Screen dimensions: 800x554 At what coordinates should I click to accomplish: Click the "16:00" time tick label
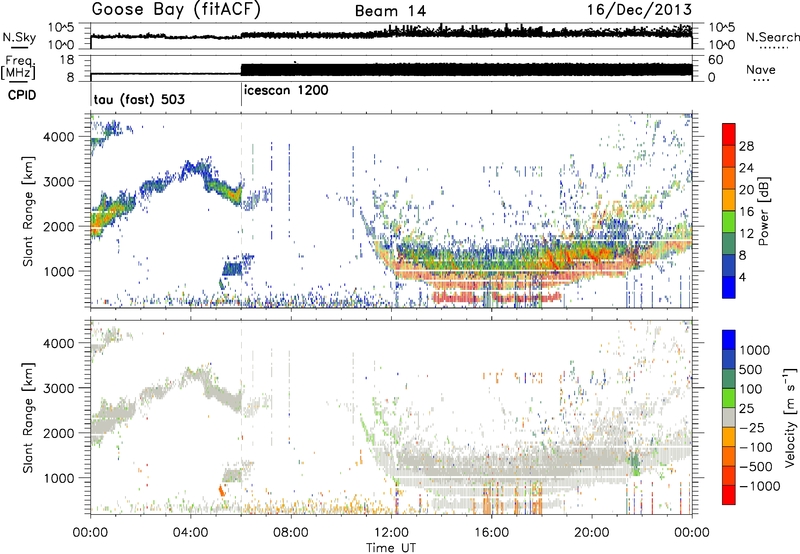pos(491,533)
